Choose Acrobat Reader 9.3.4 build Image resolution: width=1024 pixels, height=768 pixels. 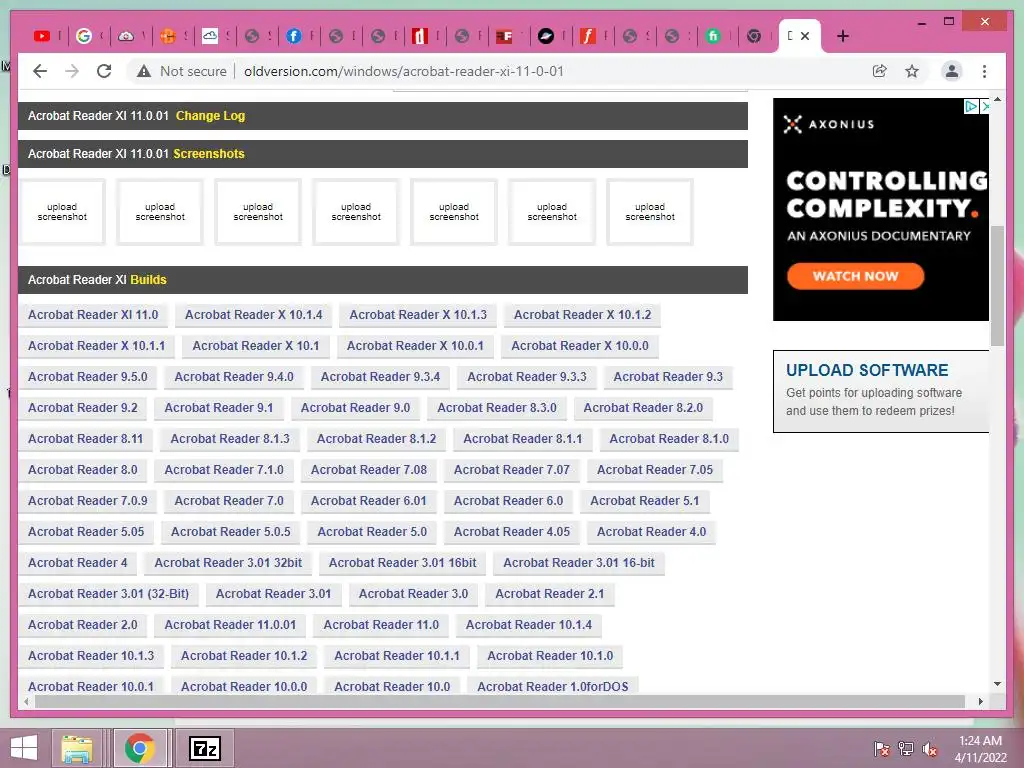tap(380, 377)
